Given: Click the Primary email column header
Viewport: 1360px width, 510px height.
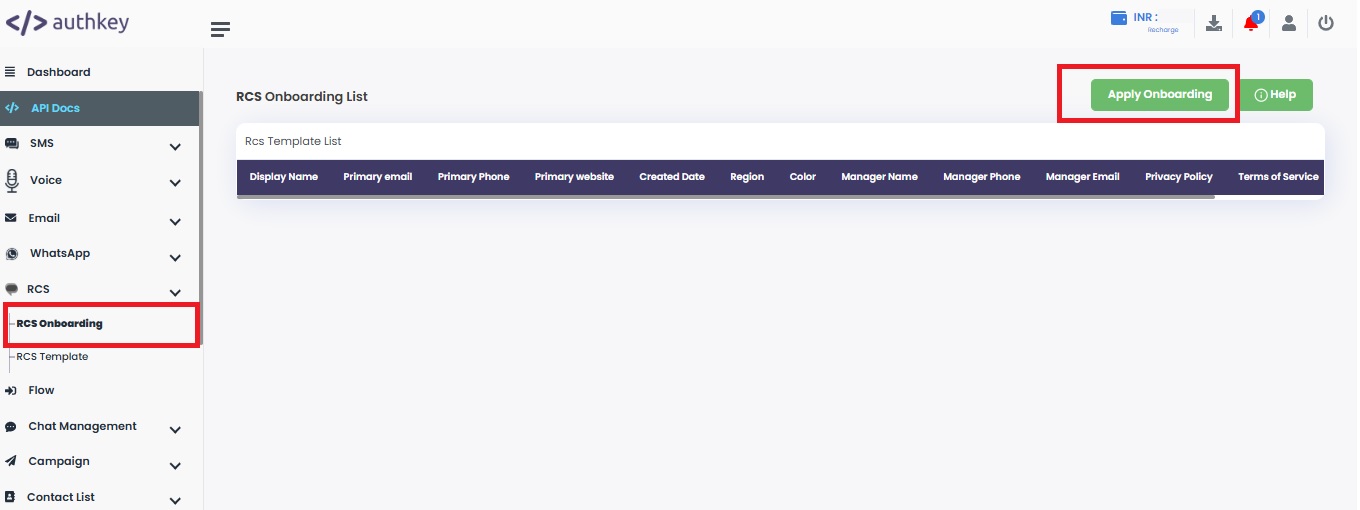Looking at the screenshot, I should click(378, 177).
